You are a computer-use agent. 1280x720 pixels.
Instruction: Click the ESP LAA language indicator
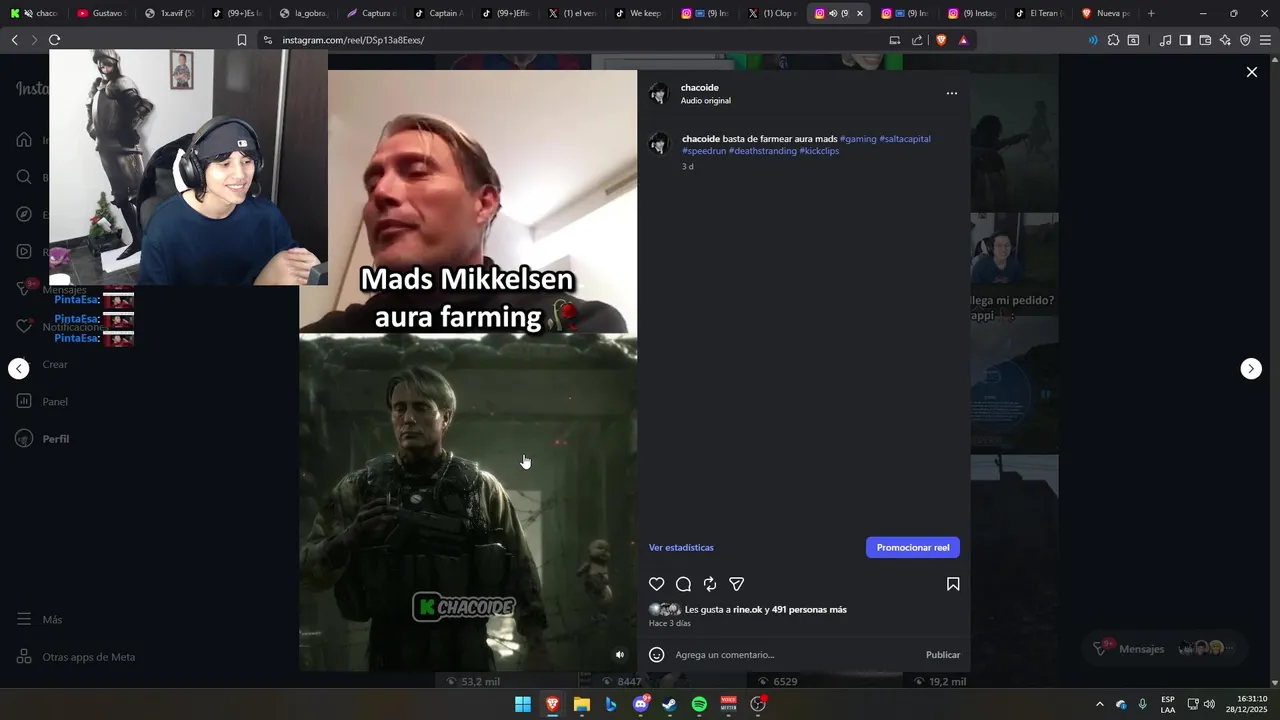point(1168,705)
